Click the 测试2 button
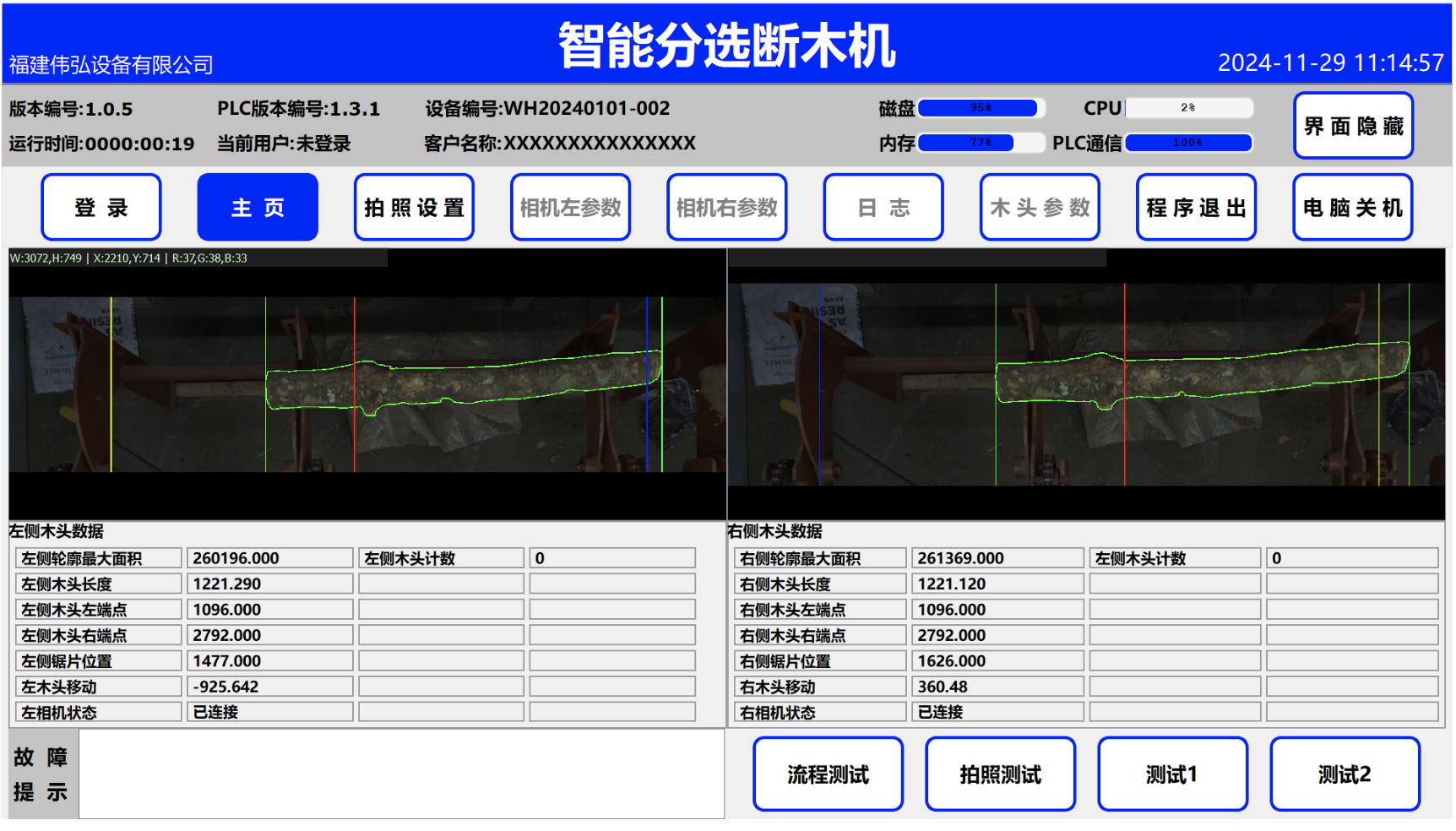Viewport: 1456px width, 831px height. coord(1345,774)
